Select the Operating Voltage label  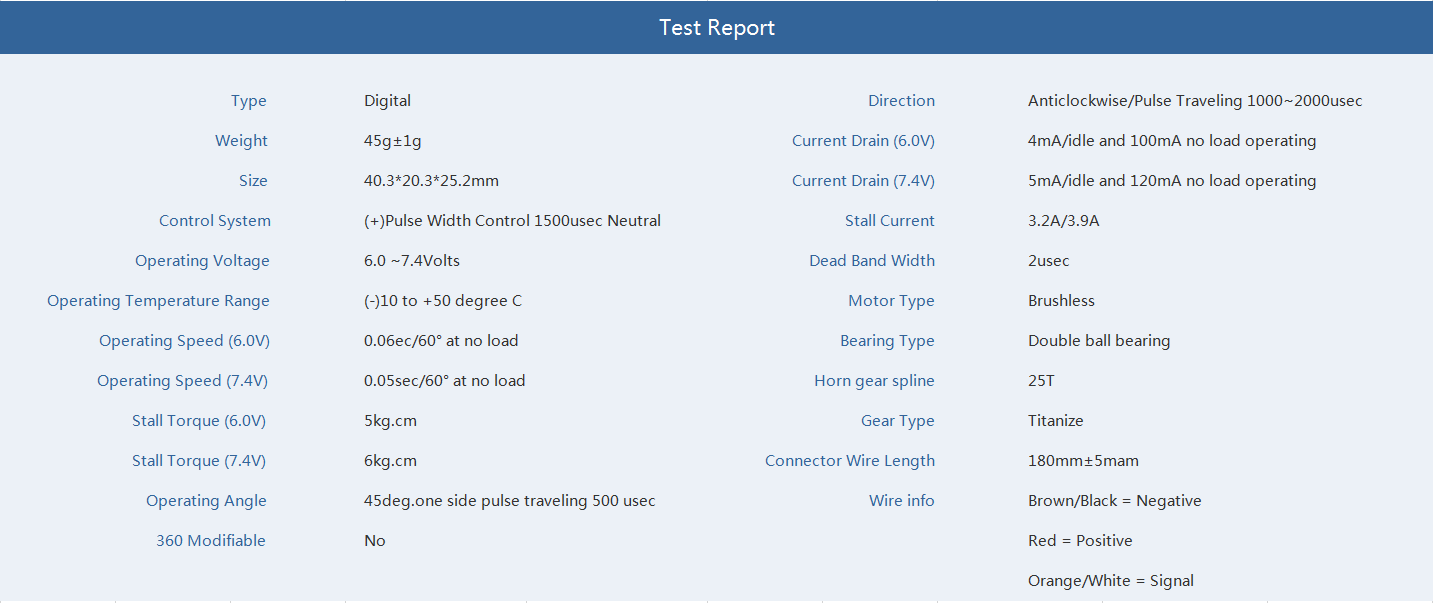pyautogui.click(x=202, y=261)
